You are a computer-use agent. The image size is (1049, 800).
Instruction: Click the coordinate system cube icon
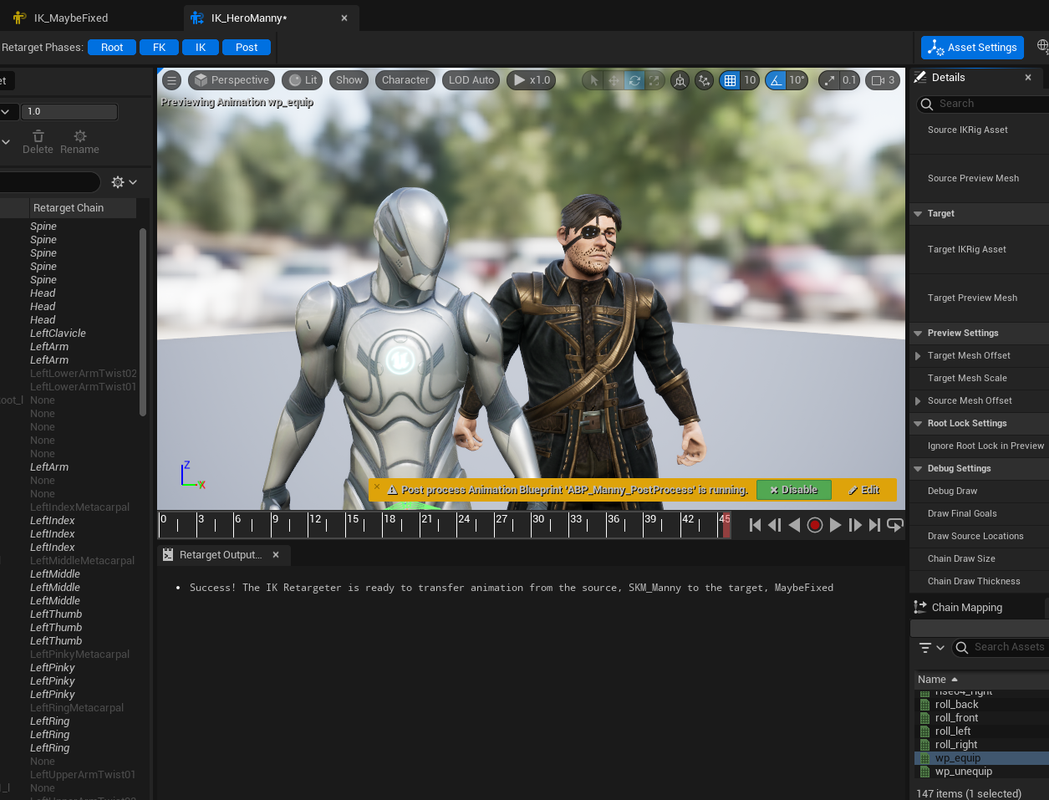pyautogui.click(x=680, y=80)
